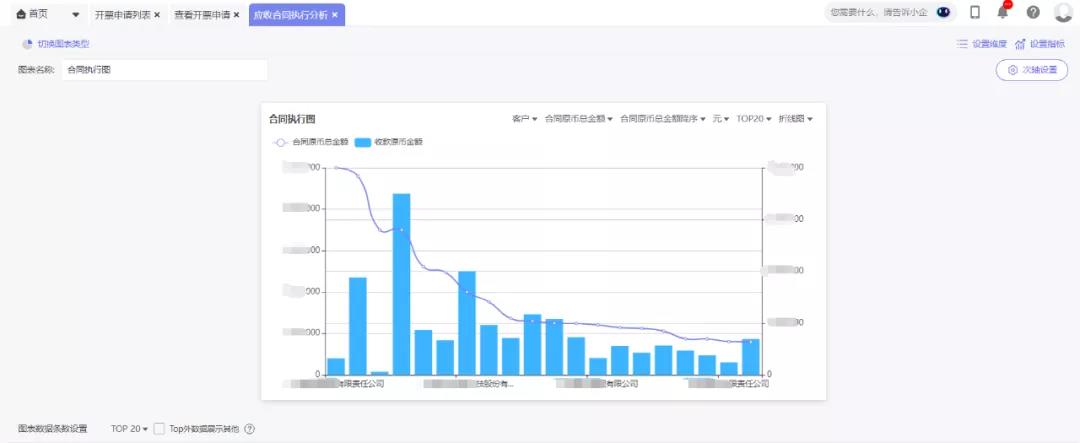Open the user avatar menu
This screenshot has width=1080, height=443.
pyautogui.click(x=1063, y=13)
